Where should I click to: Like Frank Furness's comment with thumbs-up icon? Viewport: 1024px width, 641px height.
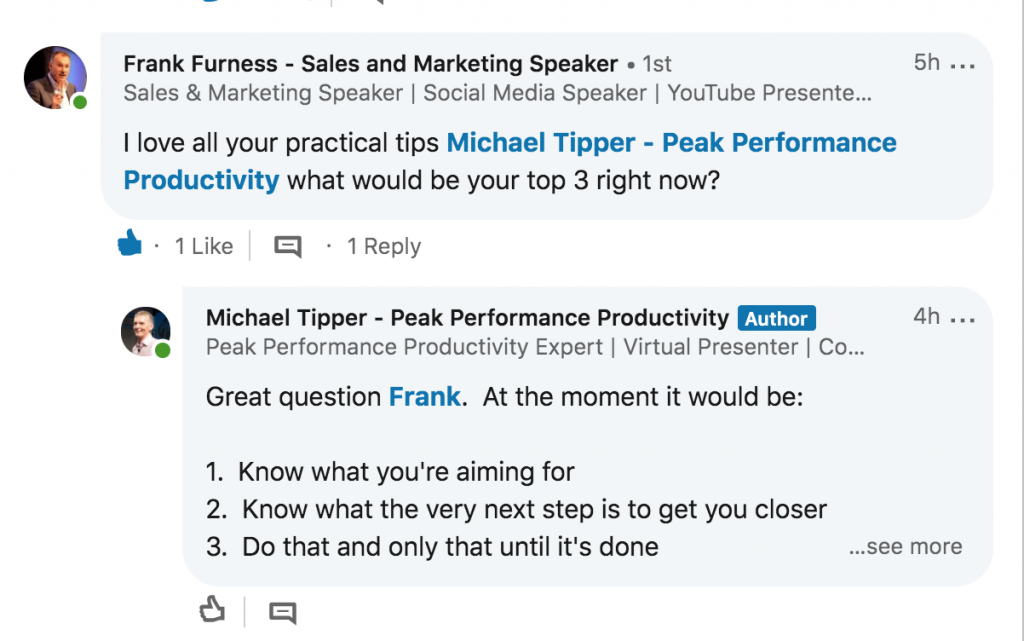tap(129, 243)
